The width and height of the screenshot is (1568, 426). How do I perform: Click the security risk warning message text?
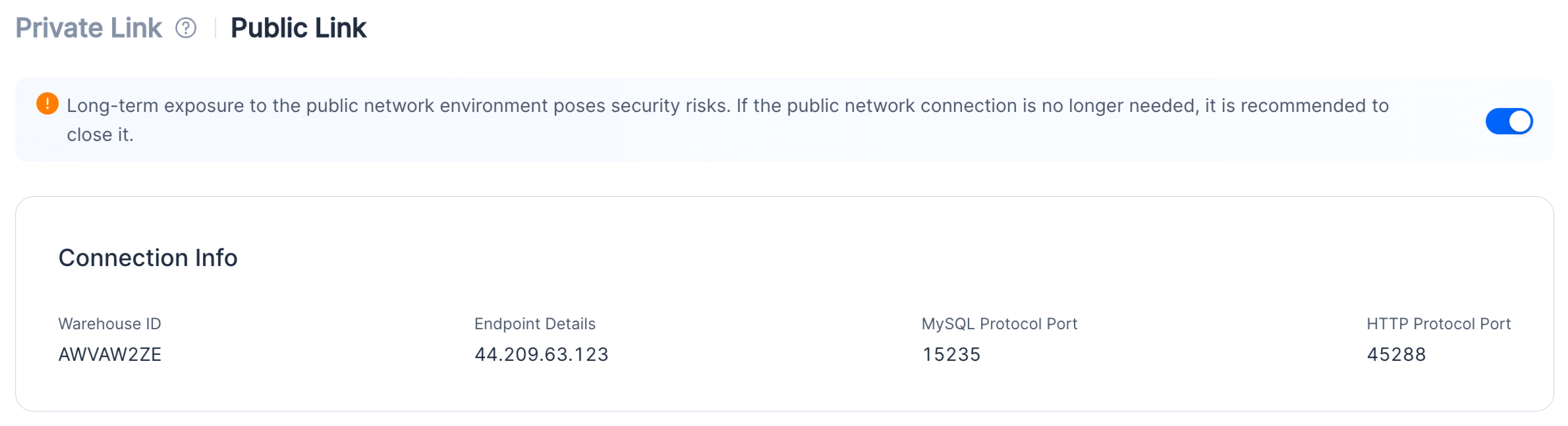click(x=728, y=120)
